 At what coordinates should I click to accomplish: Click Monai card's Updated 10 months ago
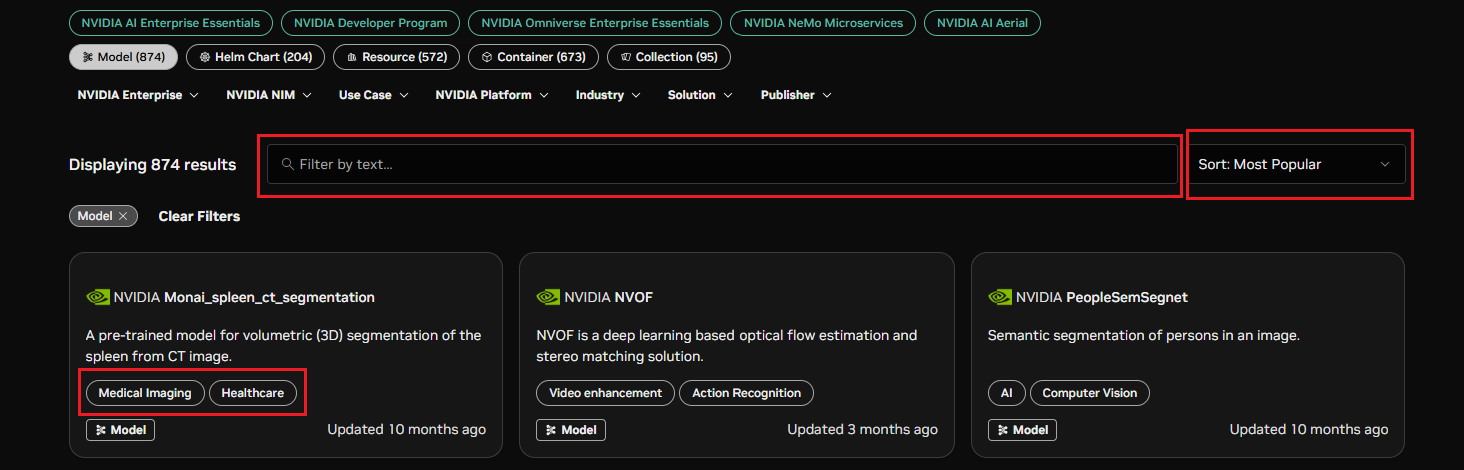pyautogui.click(x=407, y=429)
